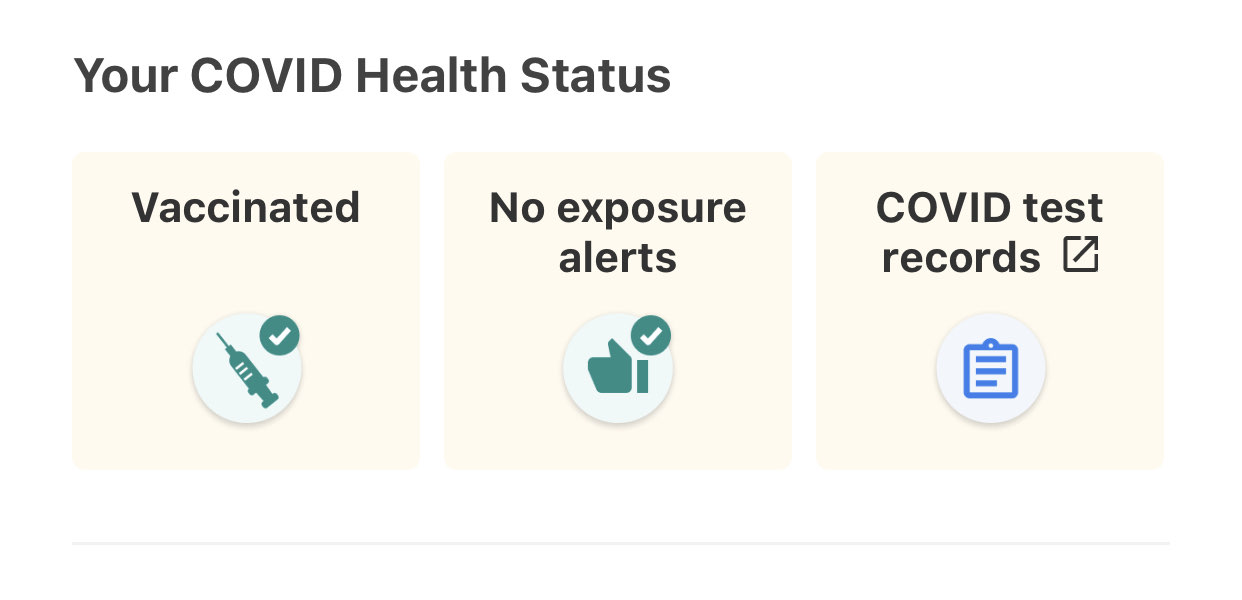Viewport: 1242px width, 600px height.
Task: Click the external link icon beside records
Action: 1080,256
